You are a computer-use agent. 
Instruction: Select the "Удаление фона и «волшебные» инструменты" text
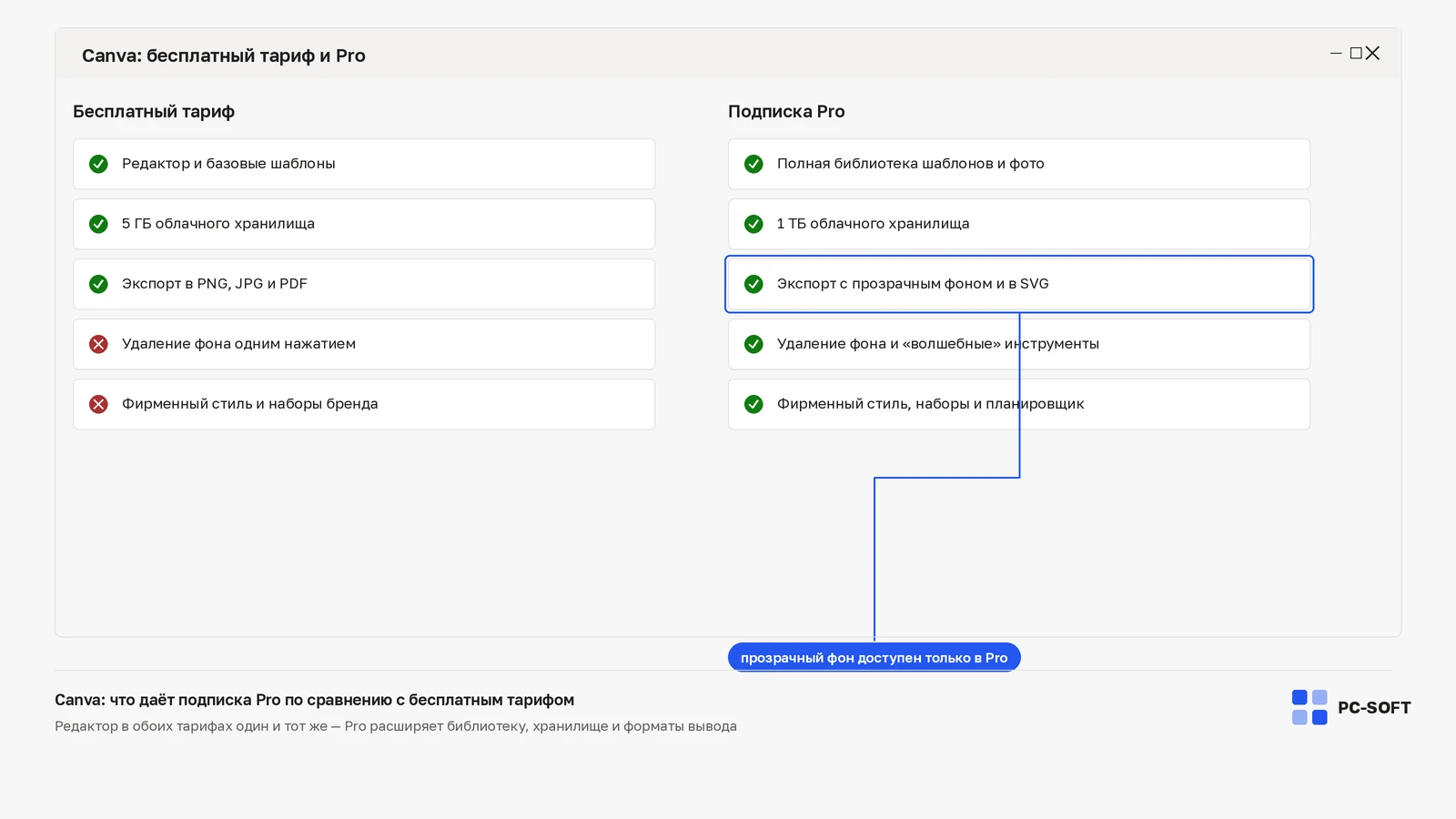938,344
